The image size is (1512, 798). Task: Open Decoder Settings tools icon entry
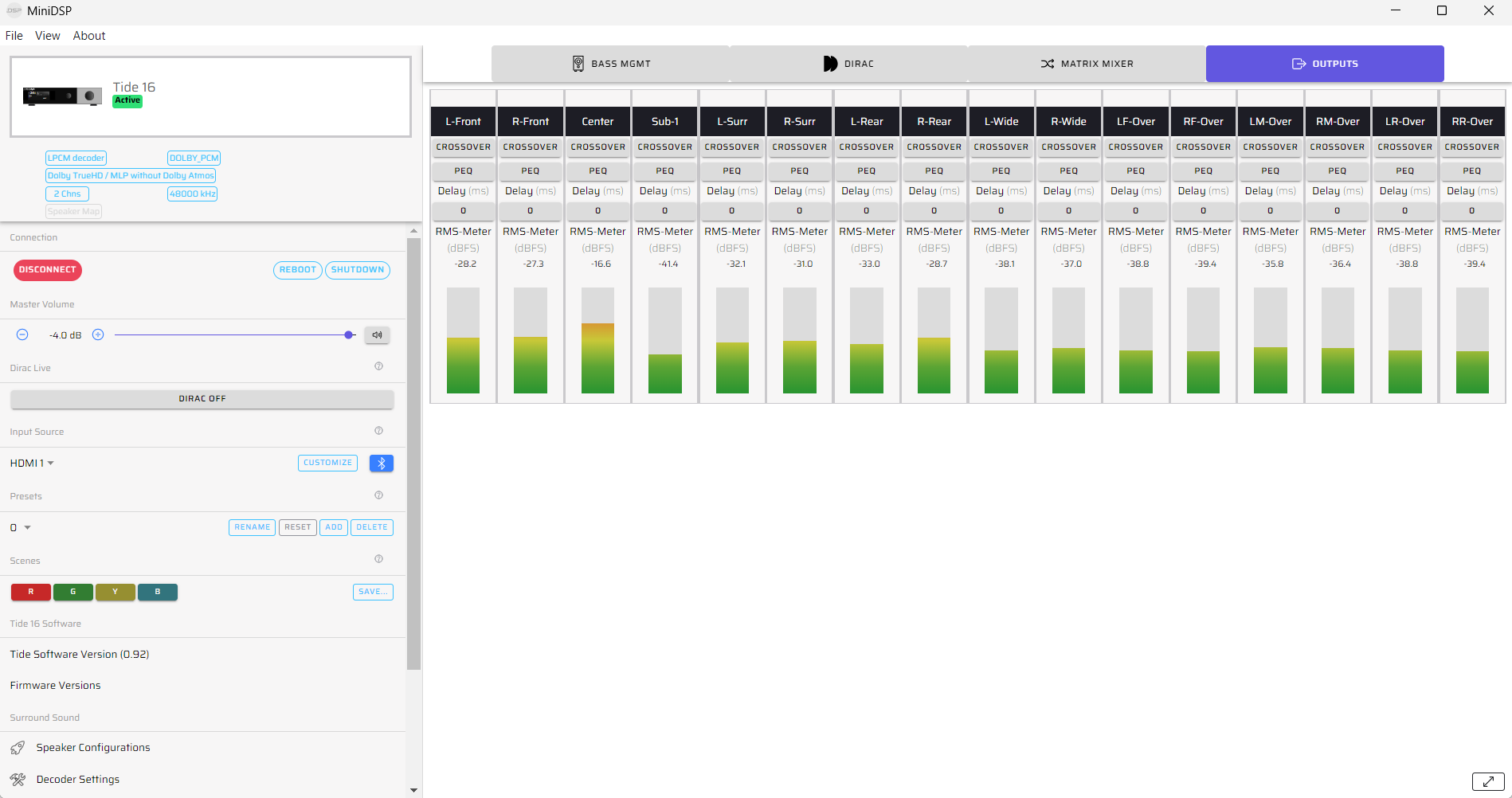tap(18, 780)
